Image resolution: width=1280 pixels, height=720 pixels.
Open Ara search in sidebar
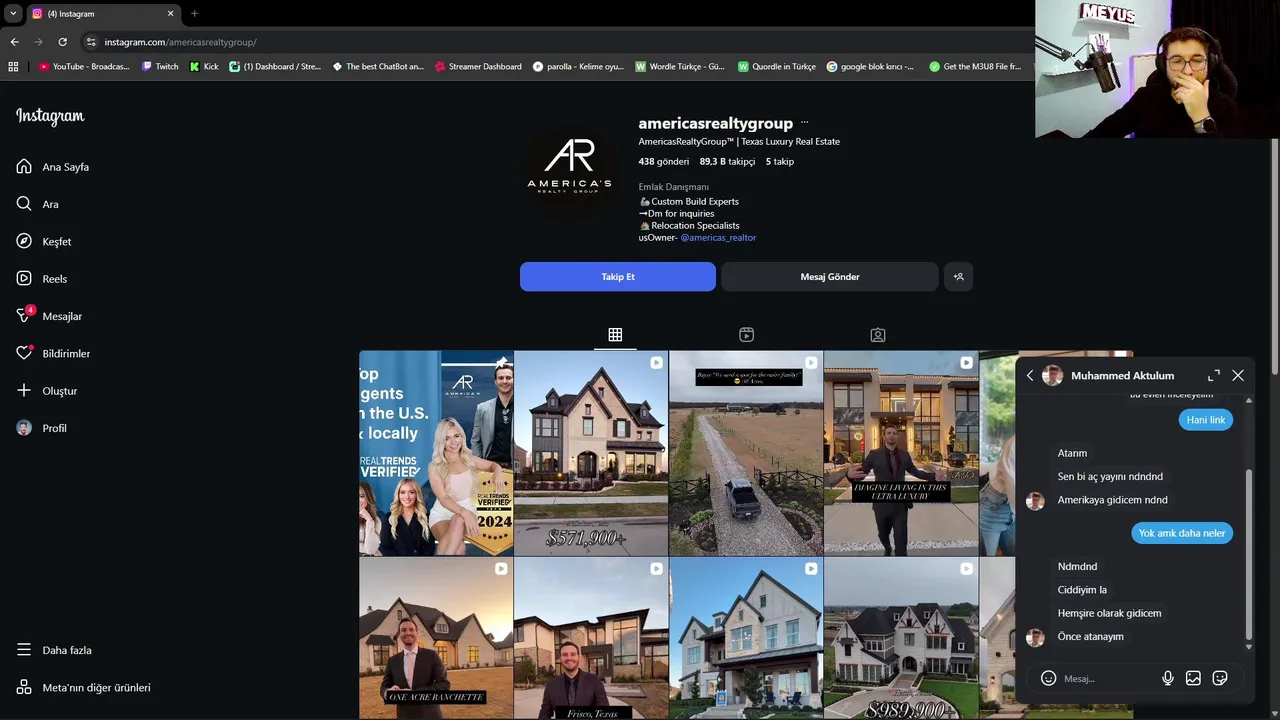click(x=38, y=204)
